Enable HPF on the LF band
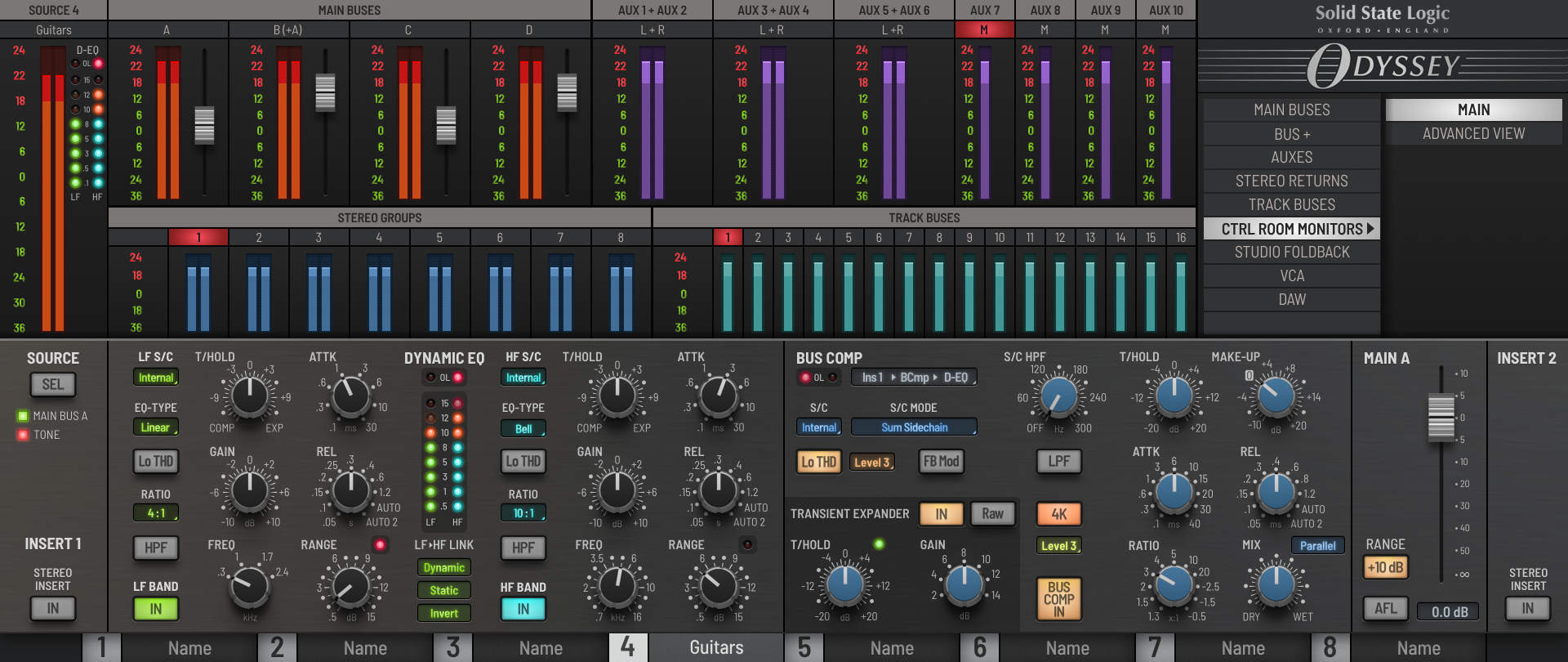Screen dimensions: 1568x662 [x=156, y=548]
